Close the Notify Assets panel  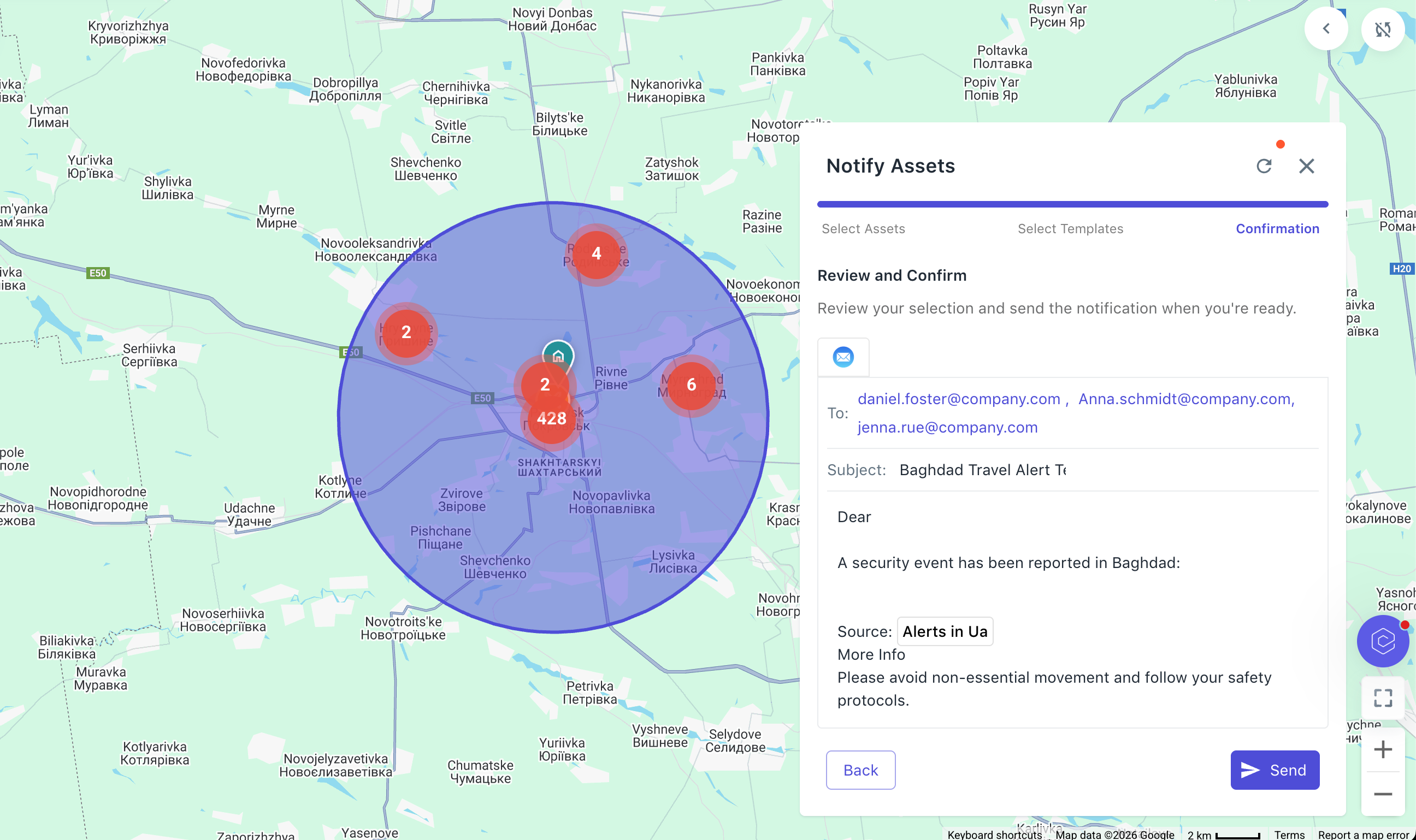(1306, 166)
